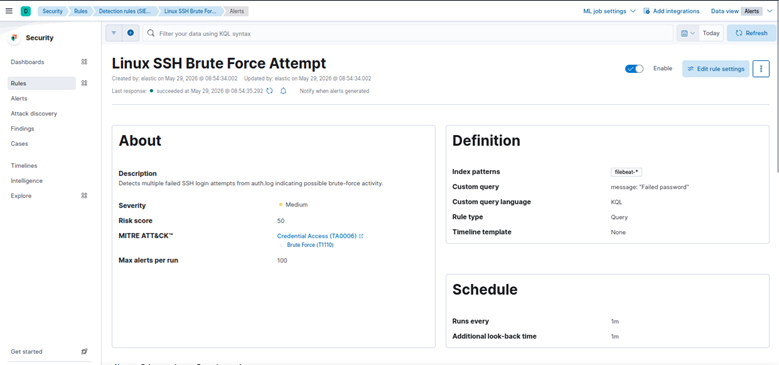779x365 pixels.
Task: Open the rule actions three-dot menu
Action: tap(761, 69)
